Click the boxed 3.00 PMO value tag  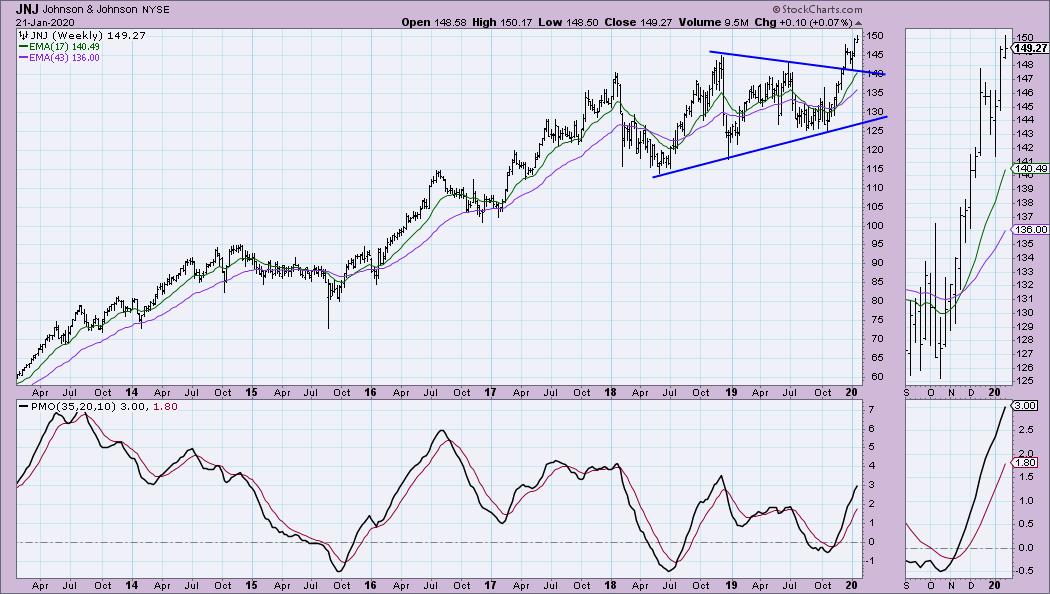point(1025,406)
